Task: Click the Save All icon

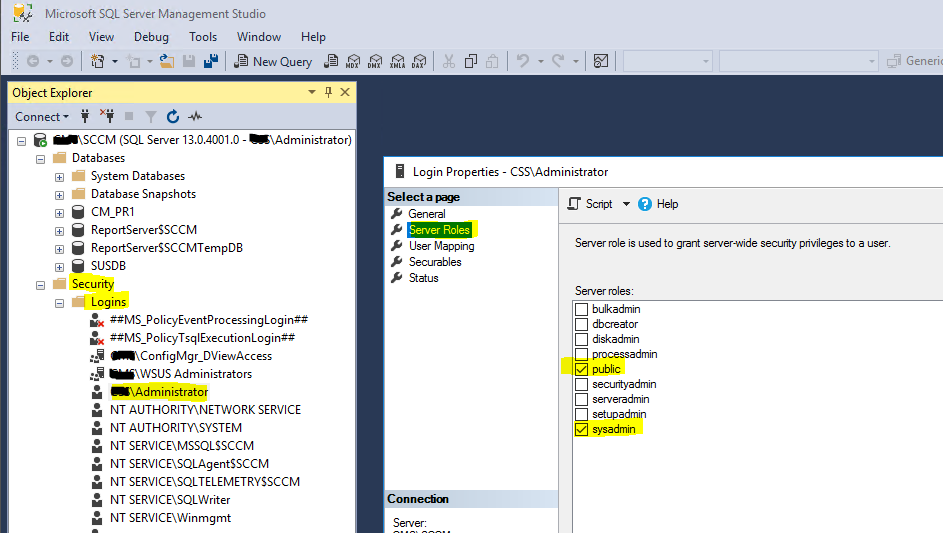Action: coord(210,61)
